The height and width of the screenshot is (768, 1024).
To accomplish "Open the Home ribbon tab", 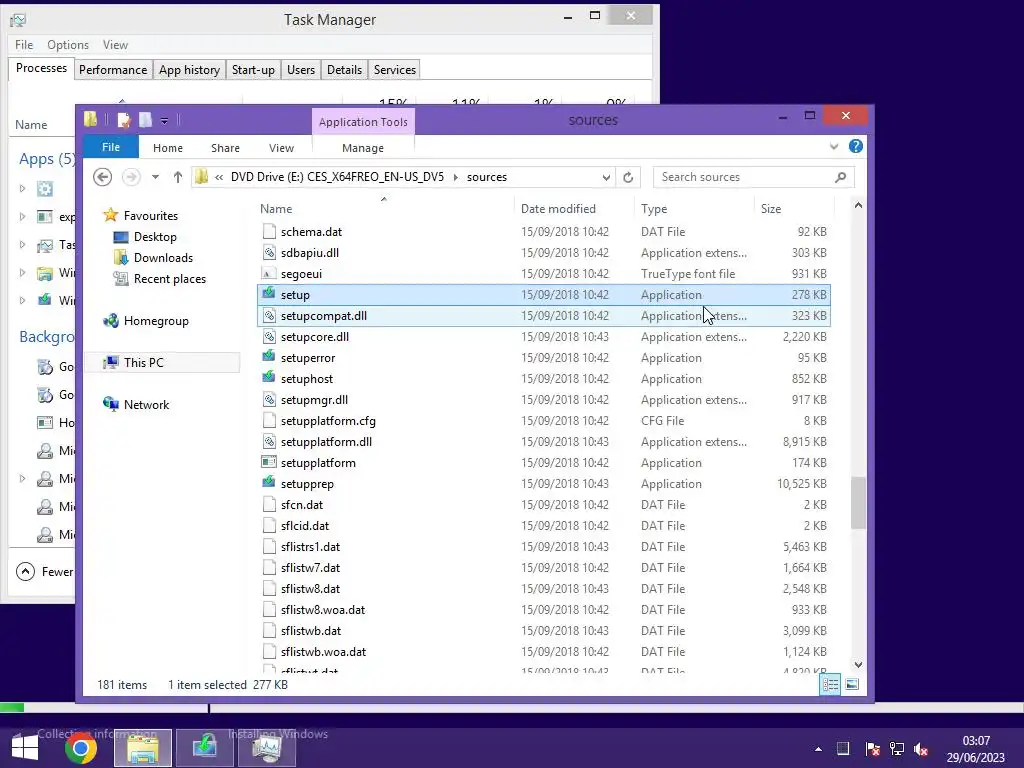I will [168, 148].
